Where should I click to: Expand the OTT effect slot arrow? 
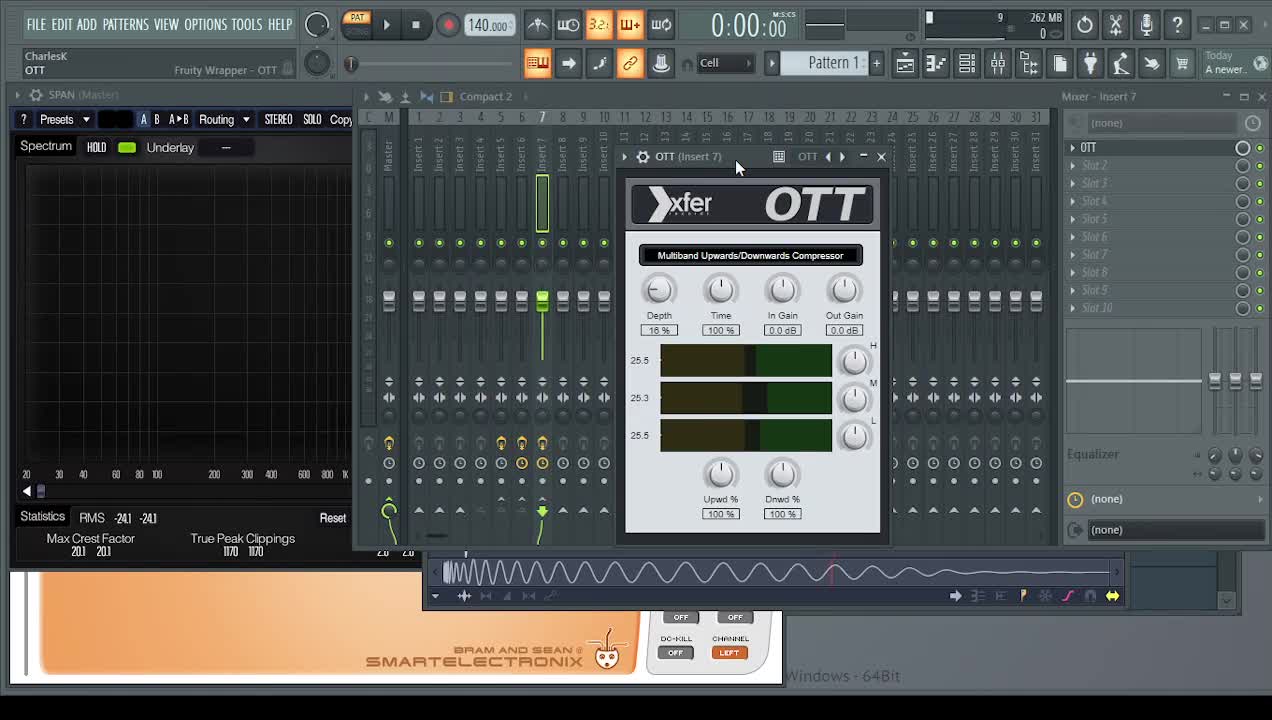point(1073,148)
